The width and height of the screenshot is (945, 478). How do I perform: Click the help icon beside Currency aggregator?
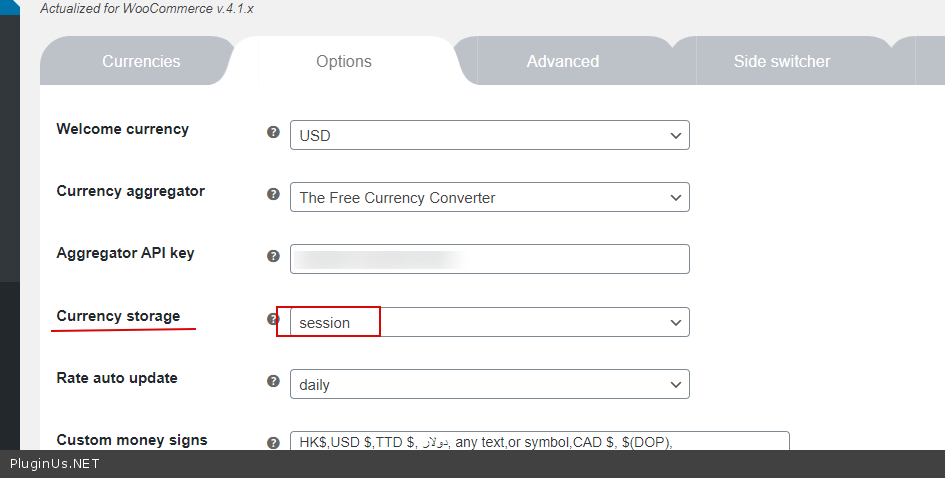tap(273, 194)
